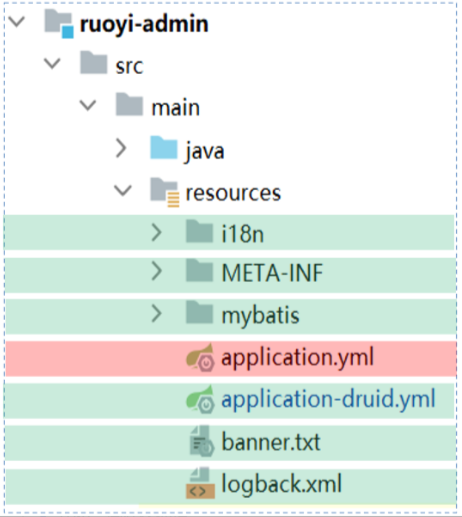Select the banner.txt file label

(x=271, y=442)
